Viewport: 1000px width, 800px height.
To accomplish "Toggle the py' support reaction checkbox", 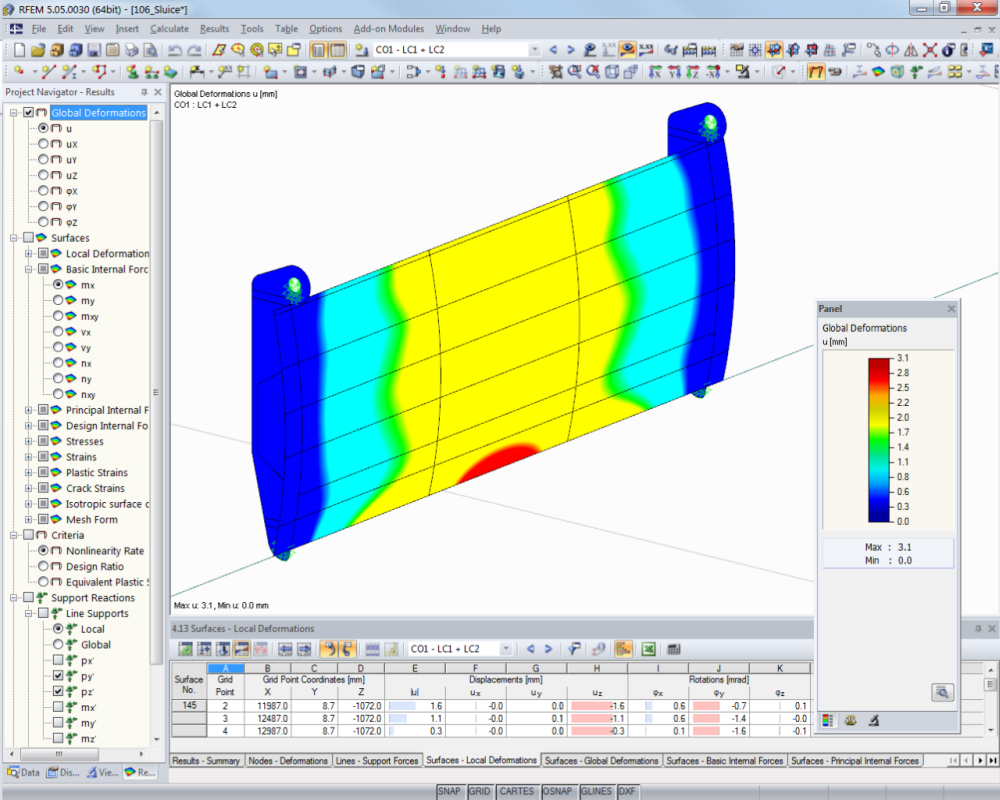I will [58, 676].
